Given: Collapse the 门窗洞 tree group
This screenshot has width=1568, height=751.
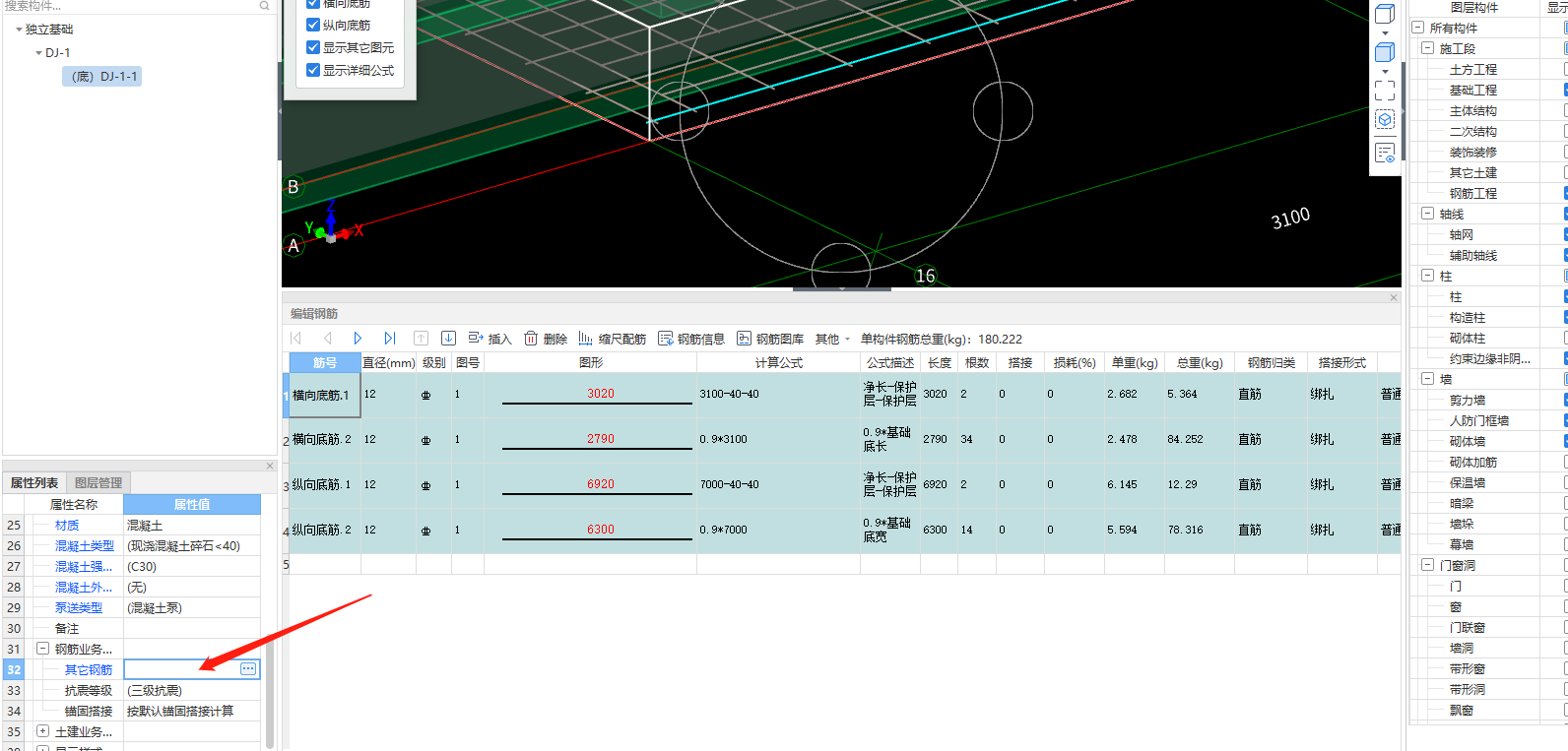Looking at the screenshot, I should pyautogui.click(x=1427, y=565).
